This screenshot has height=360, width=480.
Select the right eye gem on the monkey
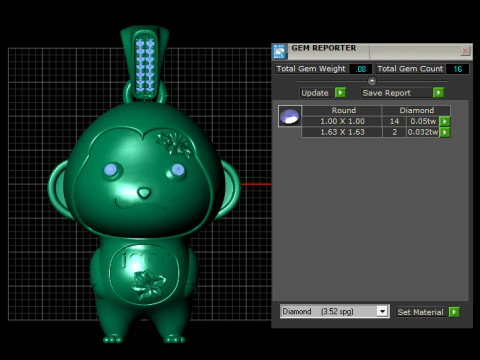coord(178,170)
